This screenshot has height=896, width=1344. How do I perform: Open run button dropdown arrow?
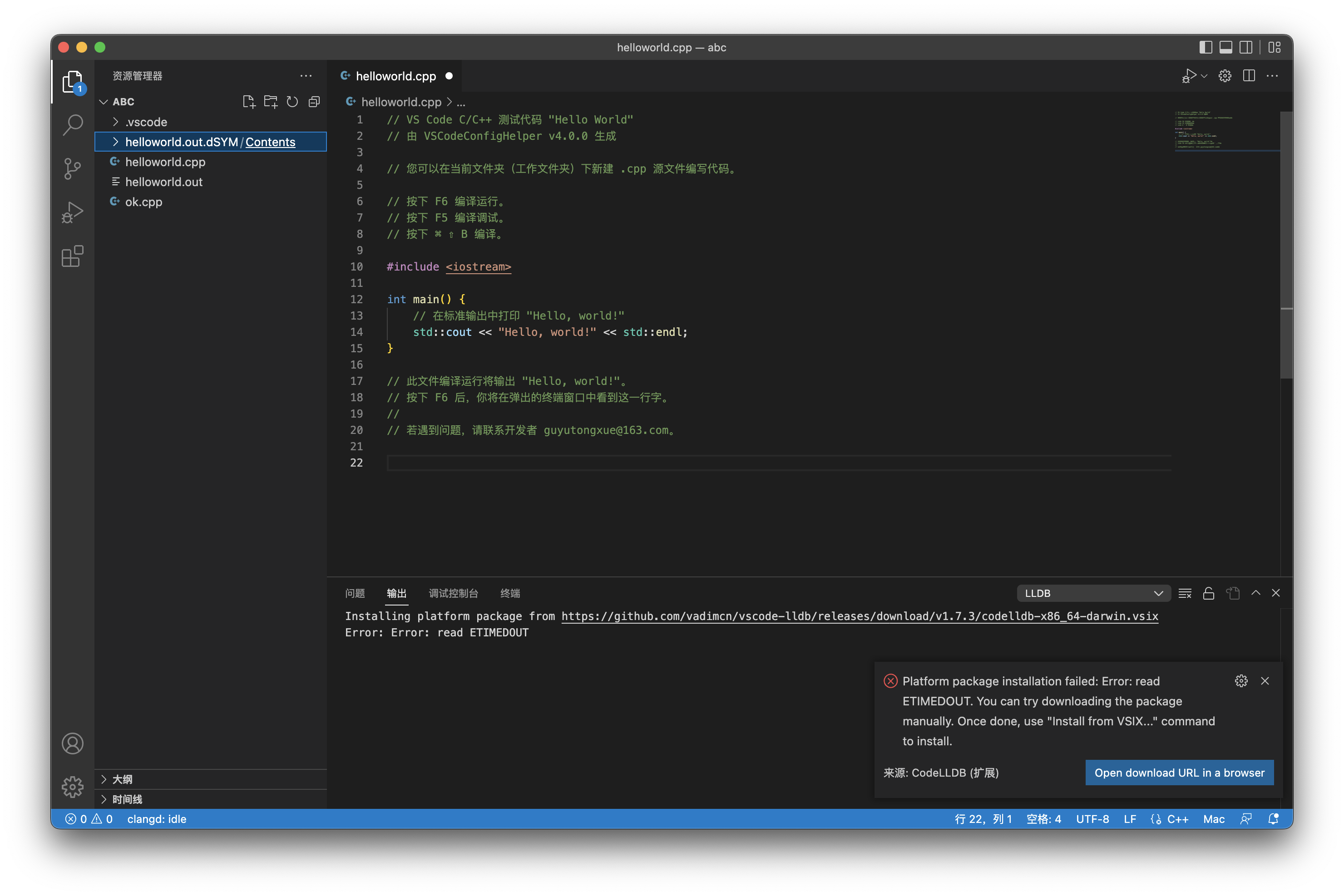[1204, 76]
